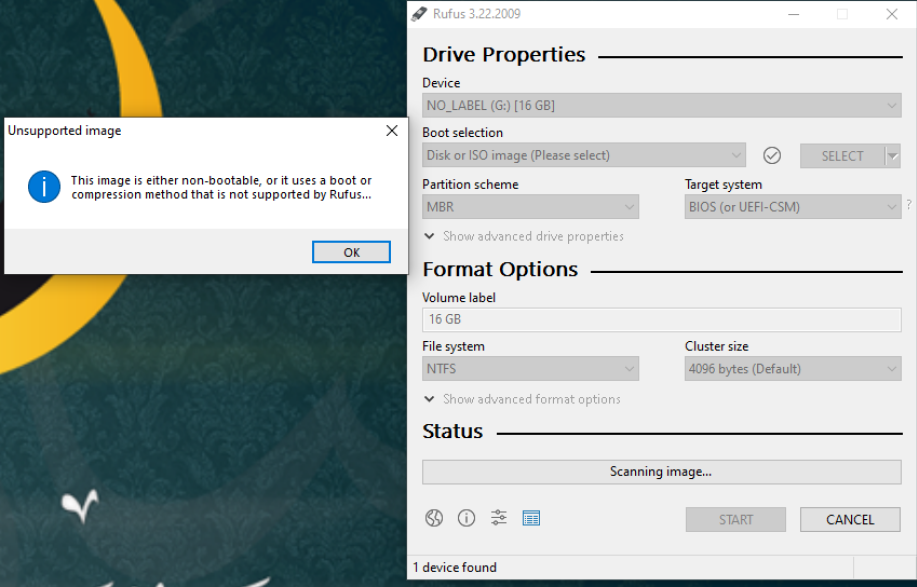Open the About info icon in Rufus
Screen dimensions: 917x587
pyautogui.click(x=466, y=518)
